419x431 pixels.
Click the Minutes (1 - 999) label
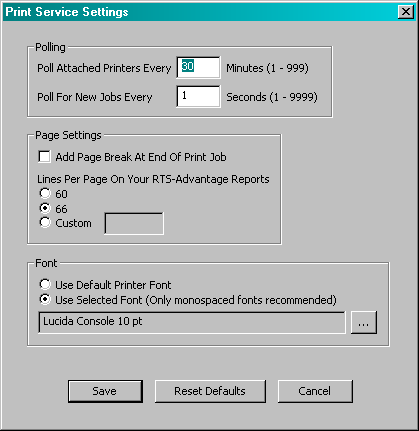[x=267, y=68]
